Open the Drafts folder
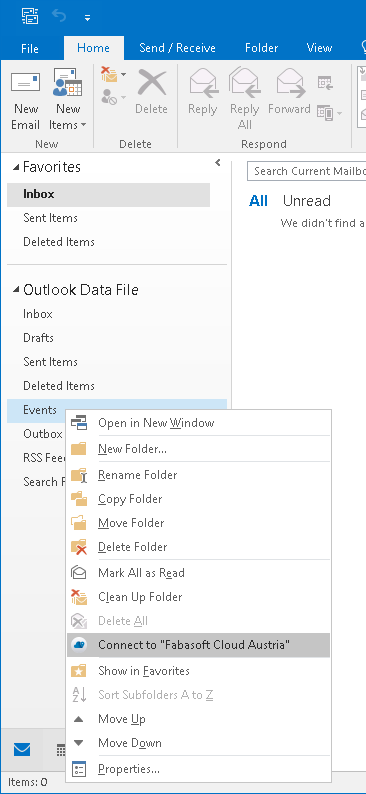 pos(38,338)
